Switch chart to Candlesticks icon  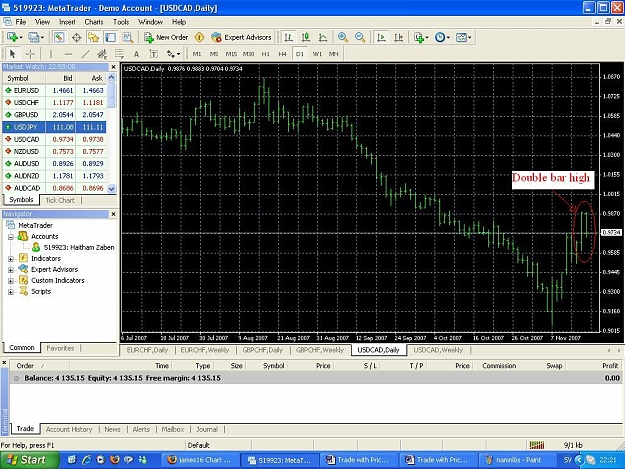(306, 37)
